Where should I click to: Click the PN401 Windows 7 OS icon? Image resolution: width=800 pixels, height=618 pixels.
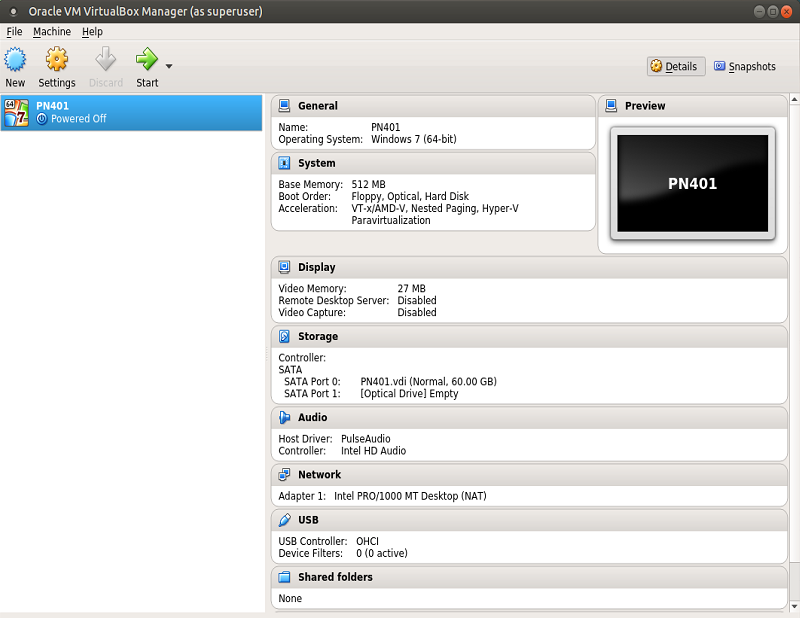pos(16,113)
